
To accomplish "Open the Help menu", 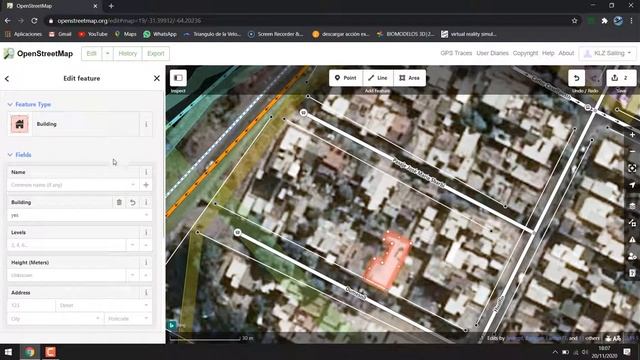I will [548, 53].
